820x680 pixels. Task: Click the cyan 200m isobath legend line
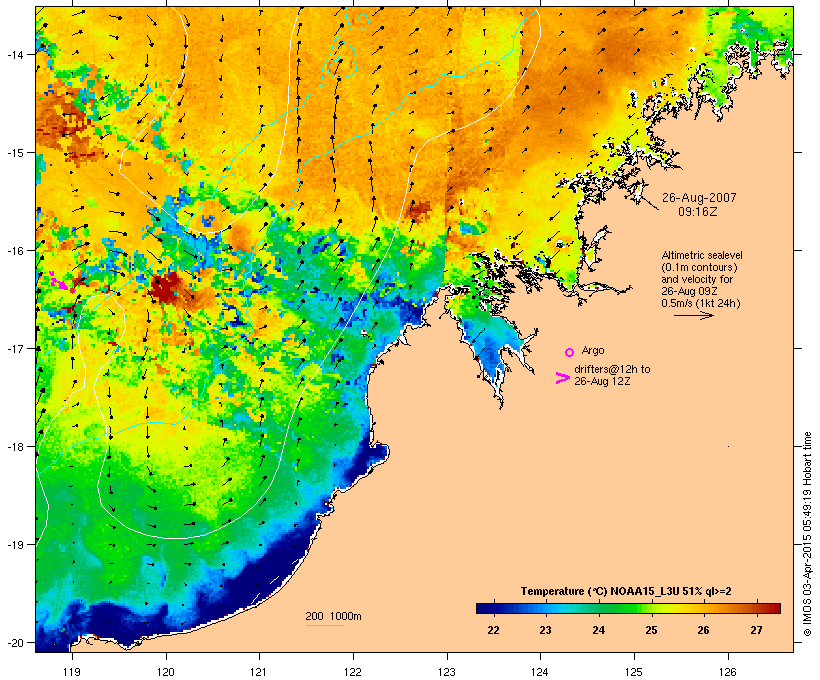pos(324,625)
